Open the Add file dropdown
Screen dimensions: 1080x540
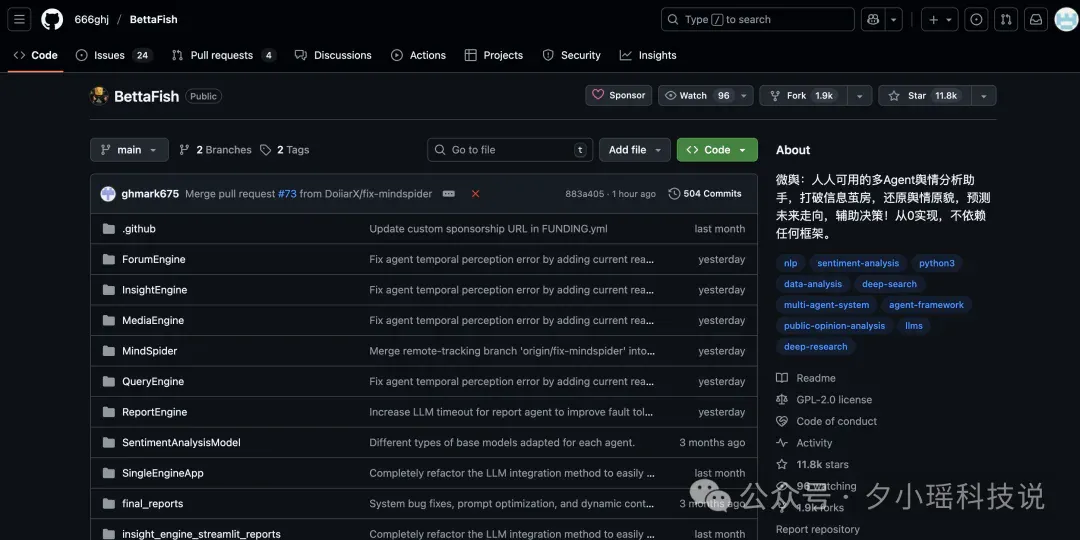coord(634,149)
